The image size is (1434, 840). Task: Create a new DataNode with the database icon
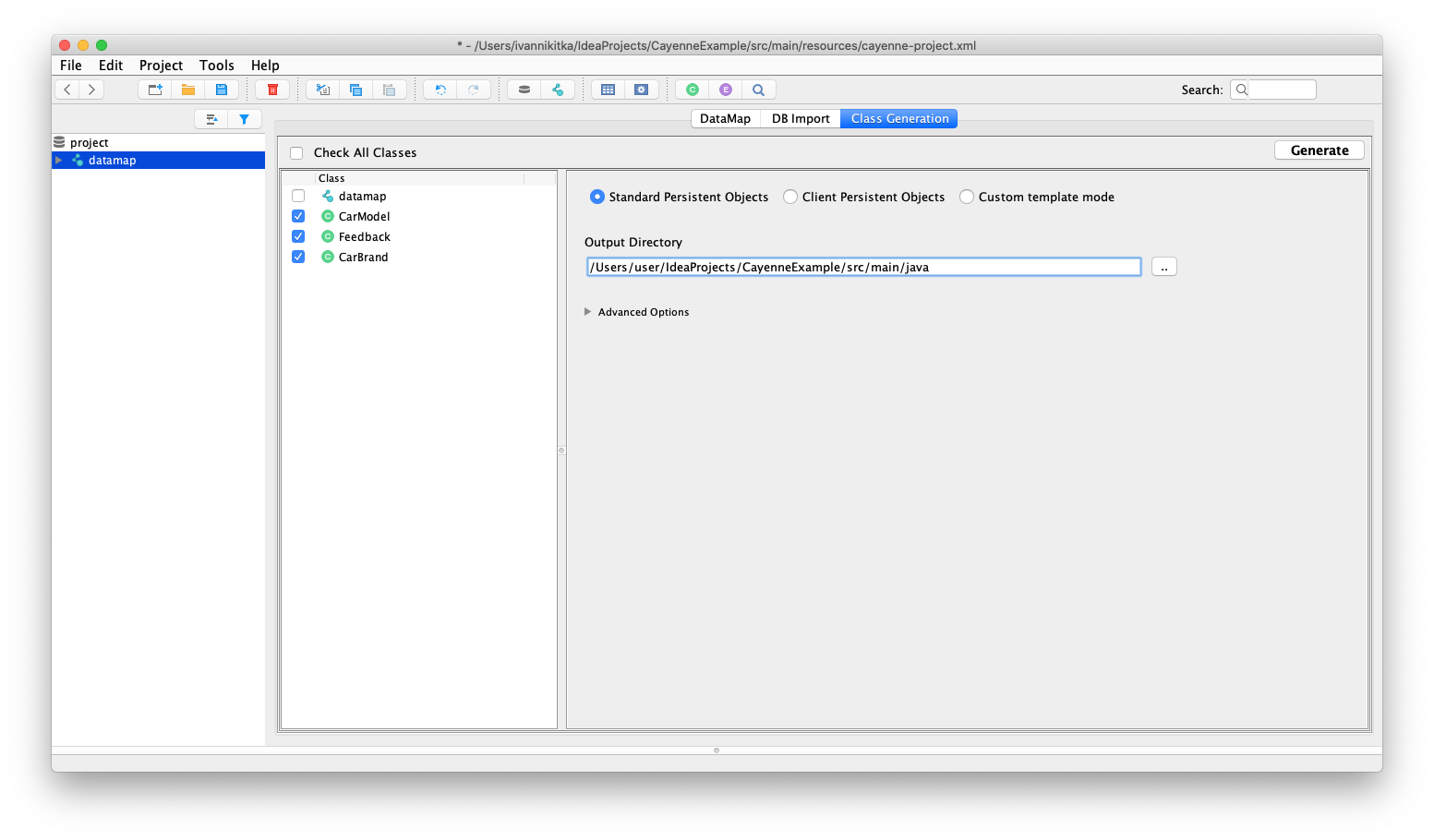pyautogui.click(x=524, y=89)
